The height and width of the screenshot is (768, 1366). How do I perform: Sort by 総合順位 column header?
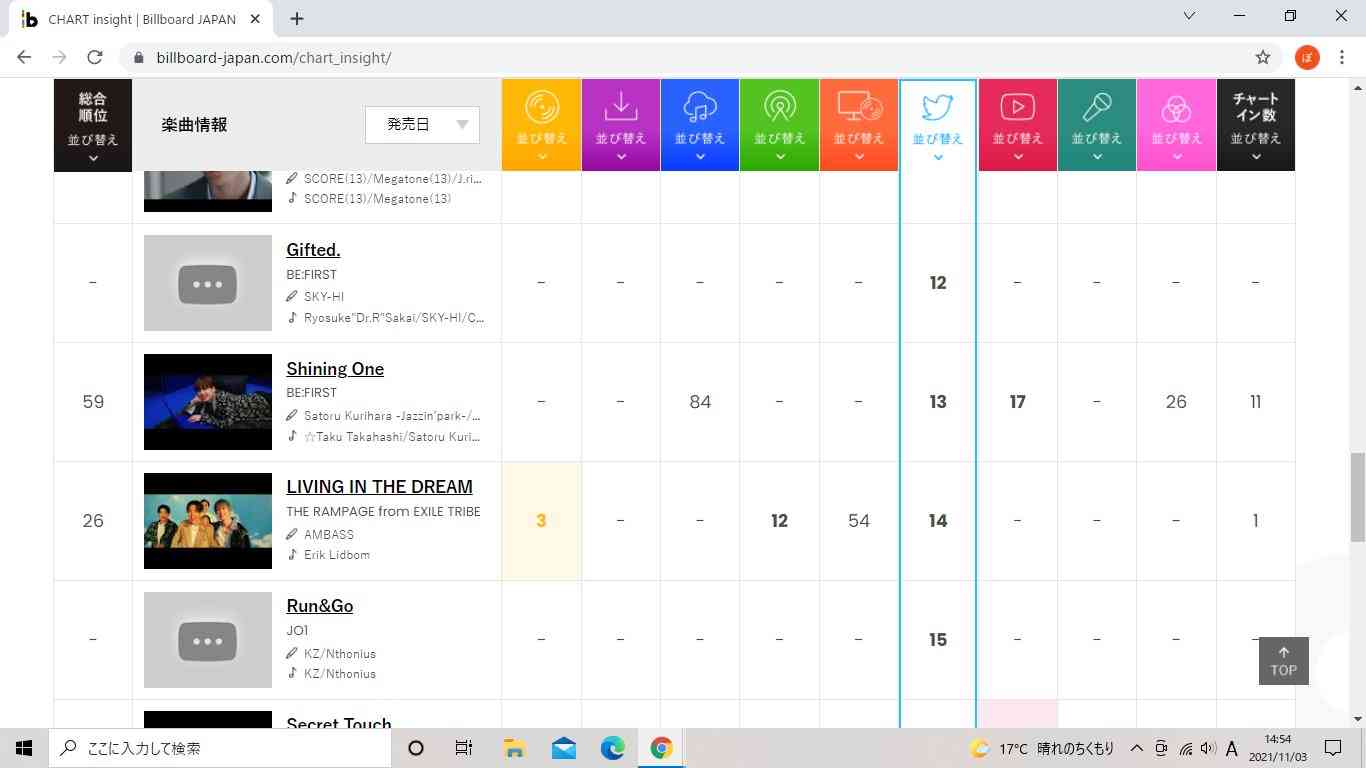(93, 125)
